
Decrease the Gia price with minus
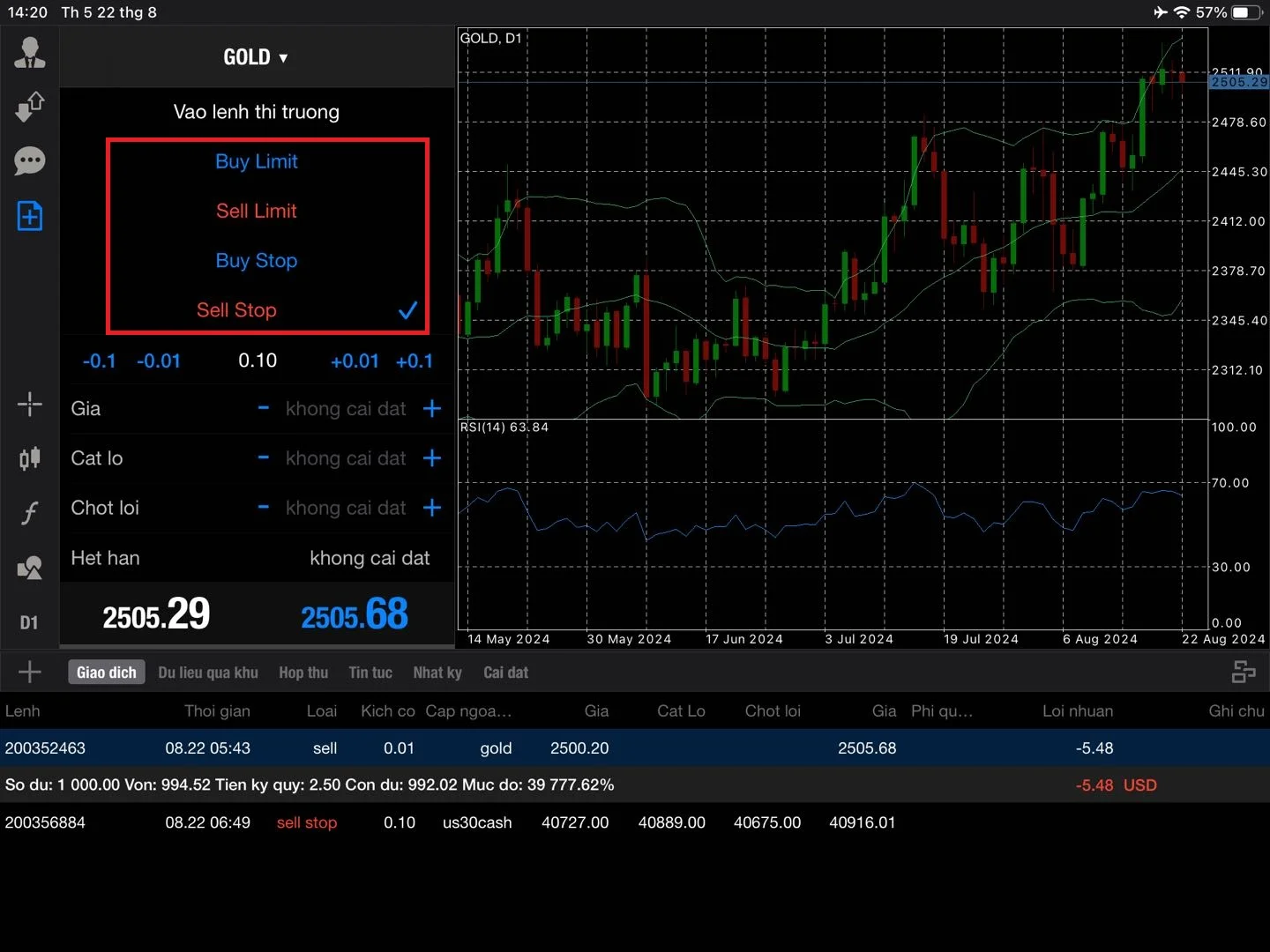click(x=263, y=408)
